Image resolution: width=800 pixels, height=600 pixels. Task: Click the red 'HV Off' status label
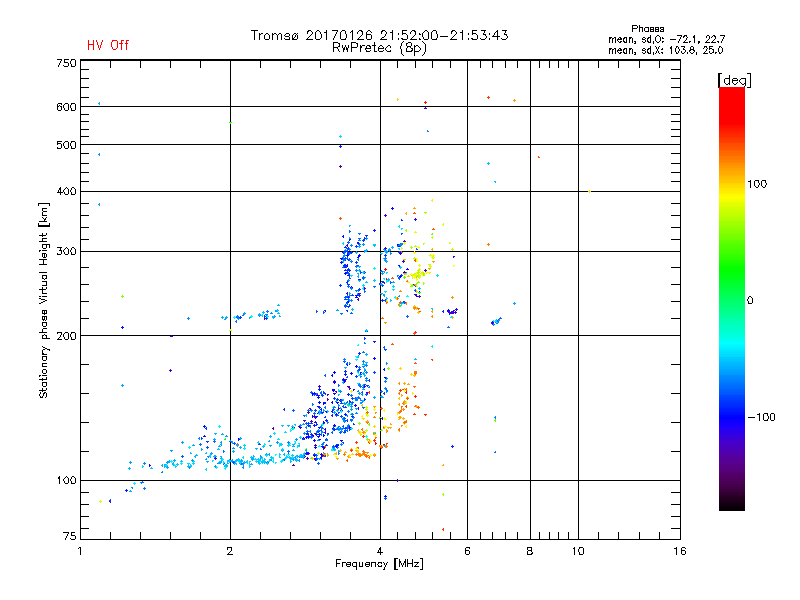(x=108, y=45)
